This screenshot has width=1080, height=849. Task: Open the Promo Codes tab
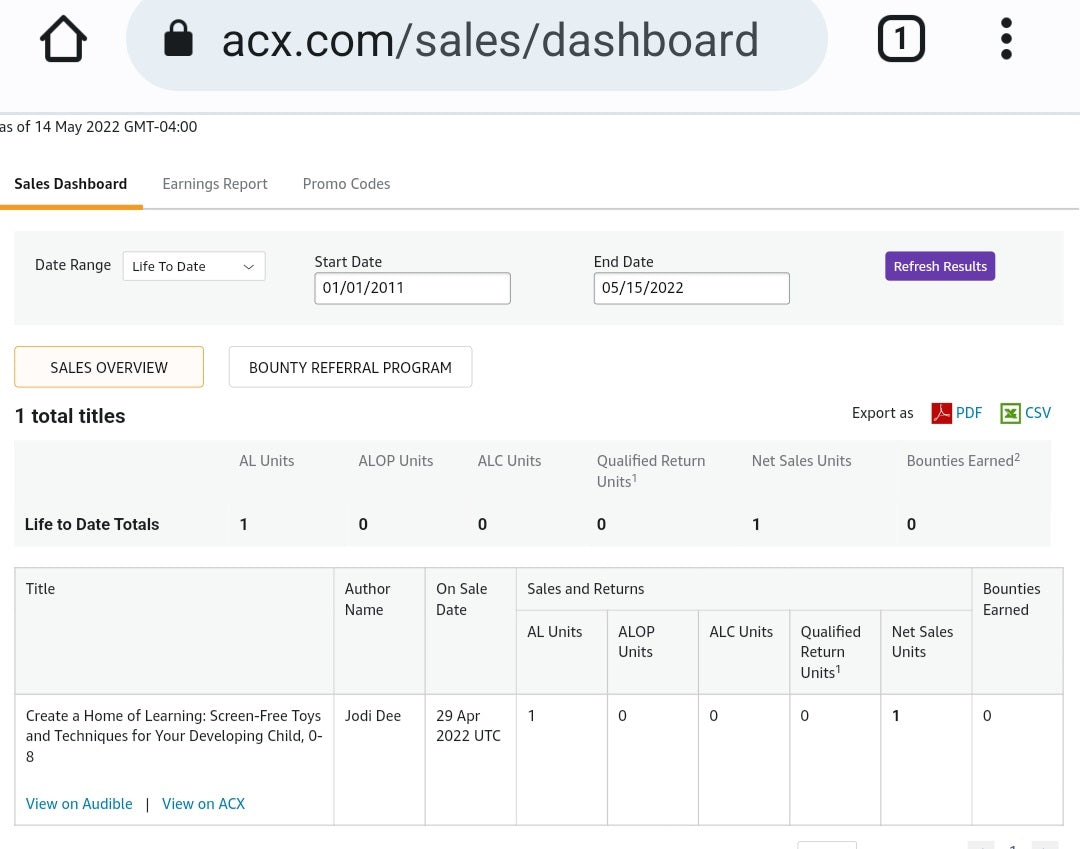pyautogui.click(x=346, y=184)
